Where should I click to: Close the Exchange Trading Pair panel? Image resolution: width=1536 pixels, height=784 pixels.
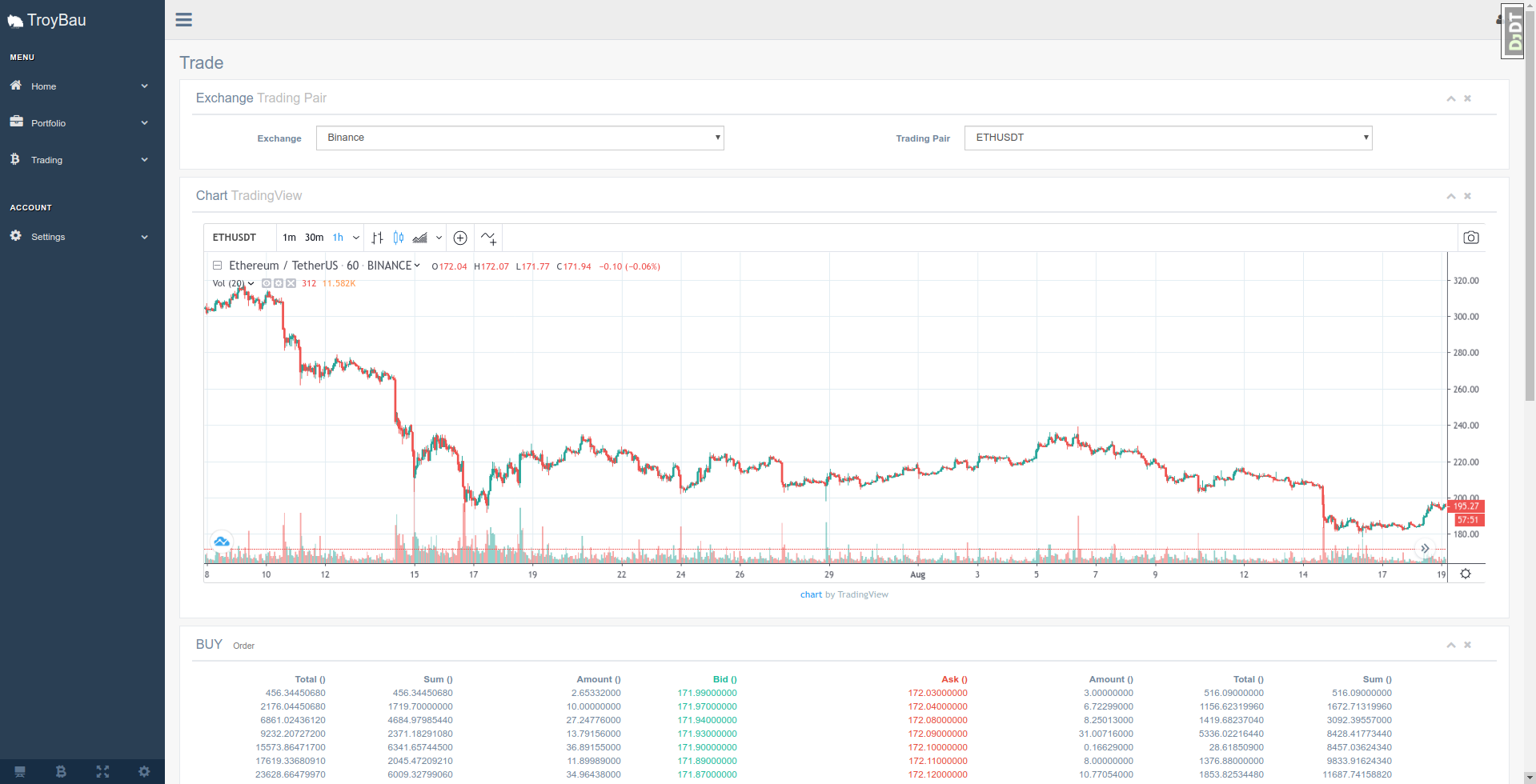tap(1467, 98)
